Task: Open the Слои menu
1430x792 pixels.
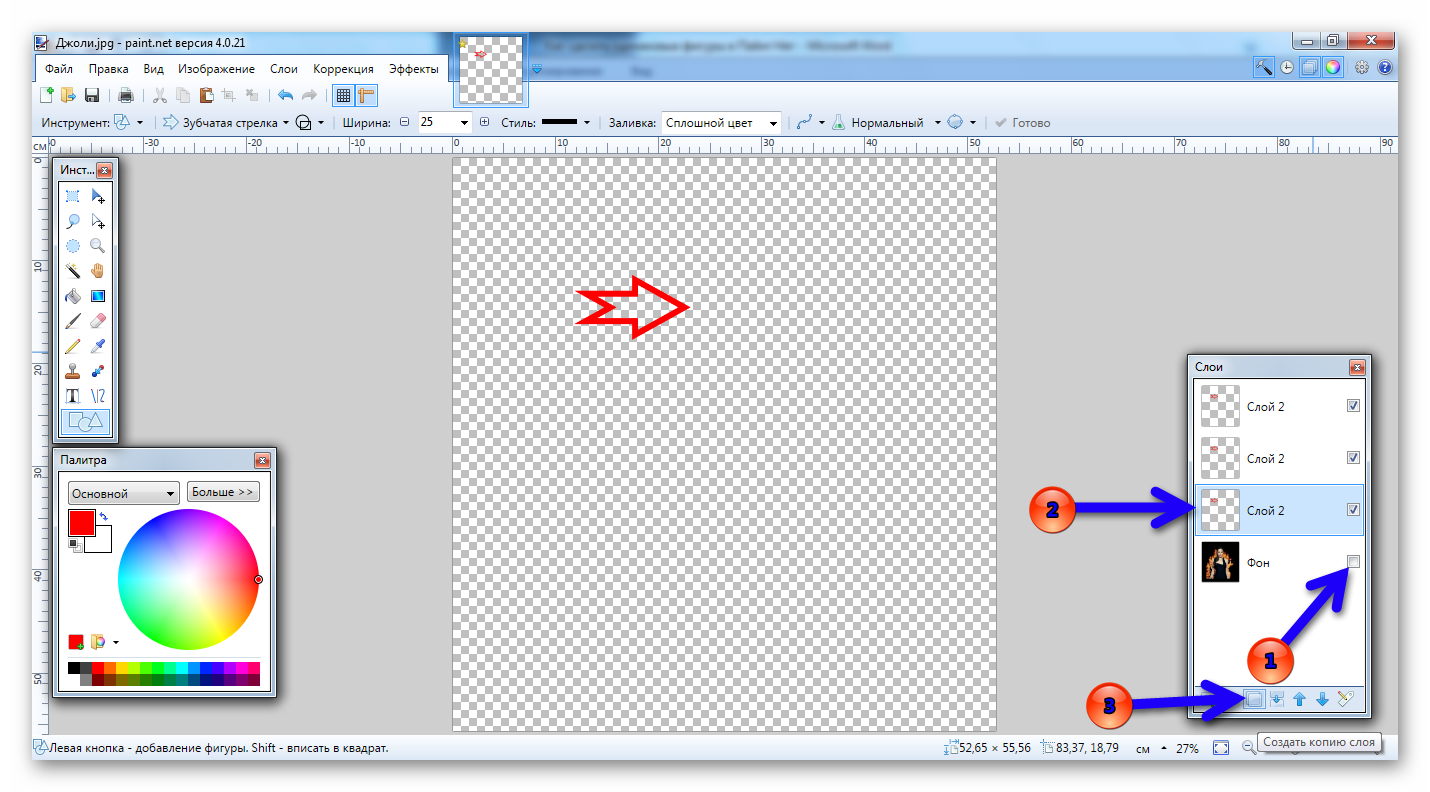Action: click(284, 69)
